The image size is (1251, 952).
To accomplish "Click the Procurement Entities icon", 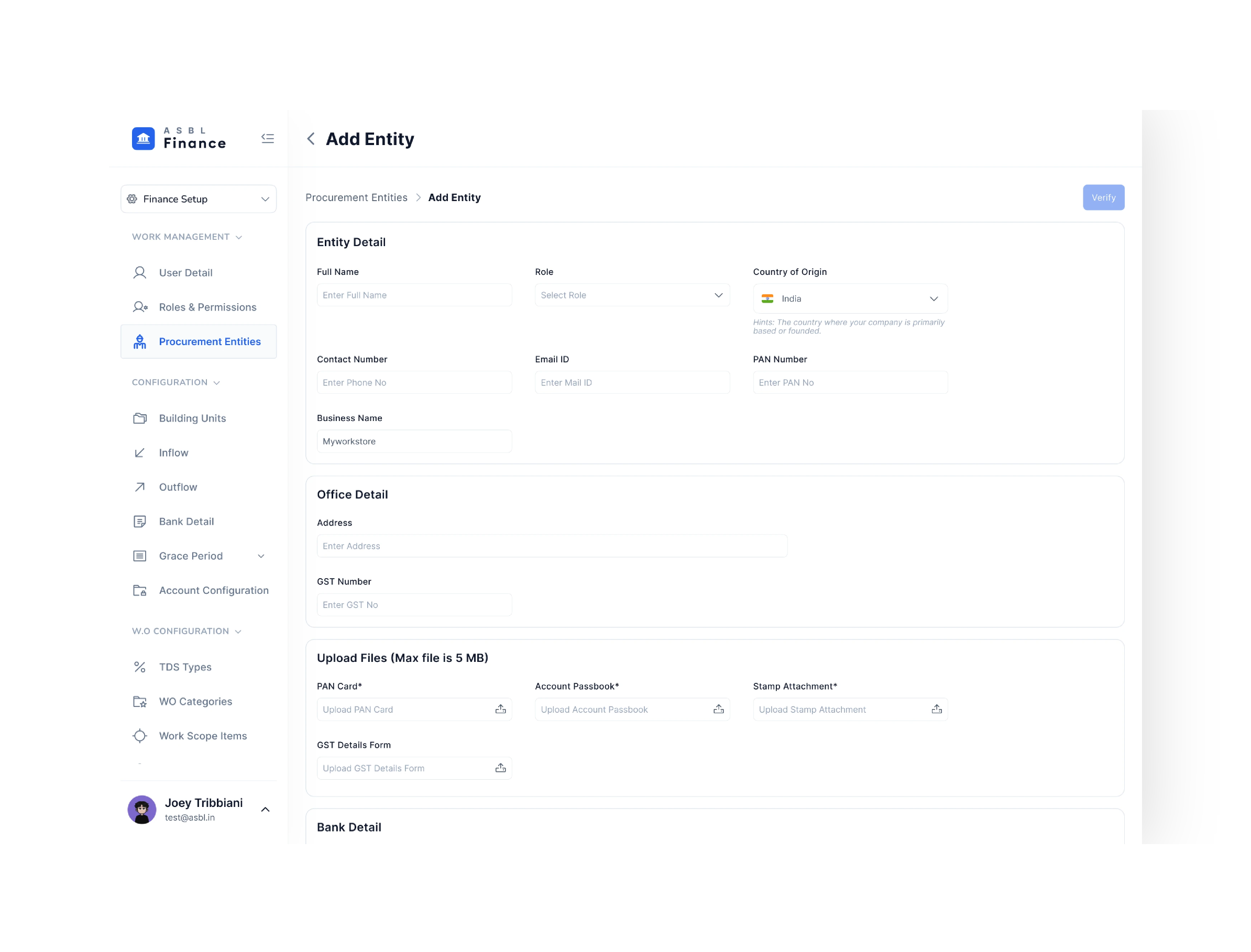I will (139, 342).
